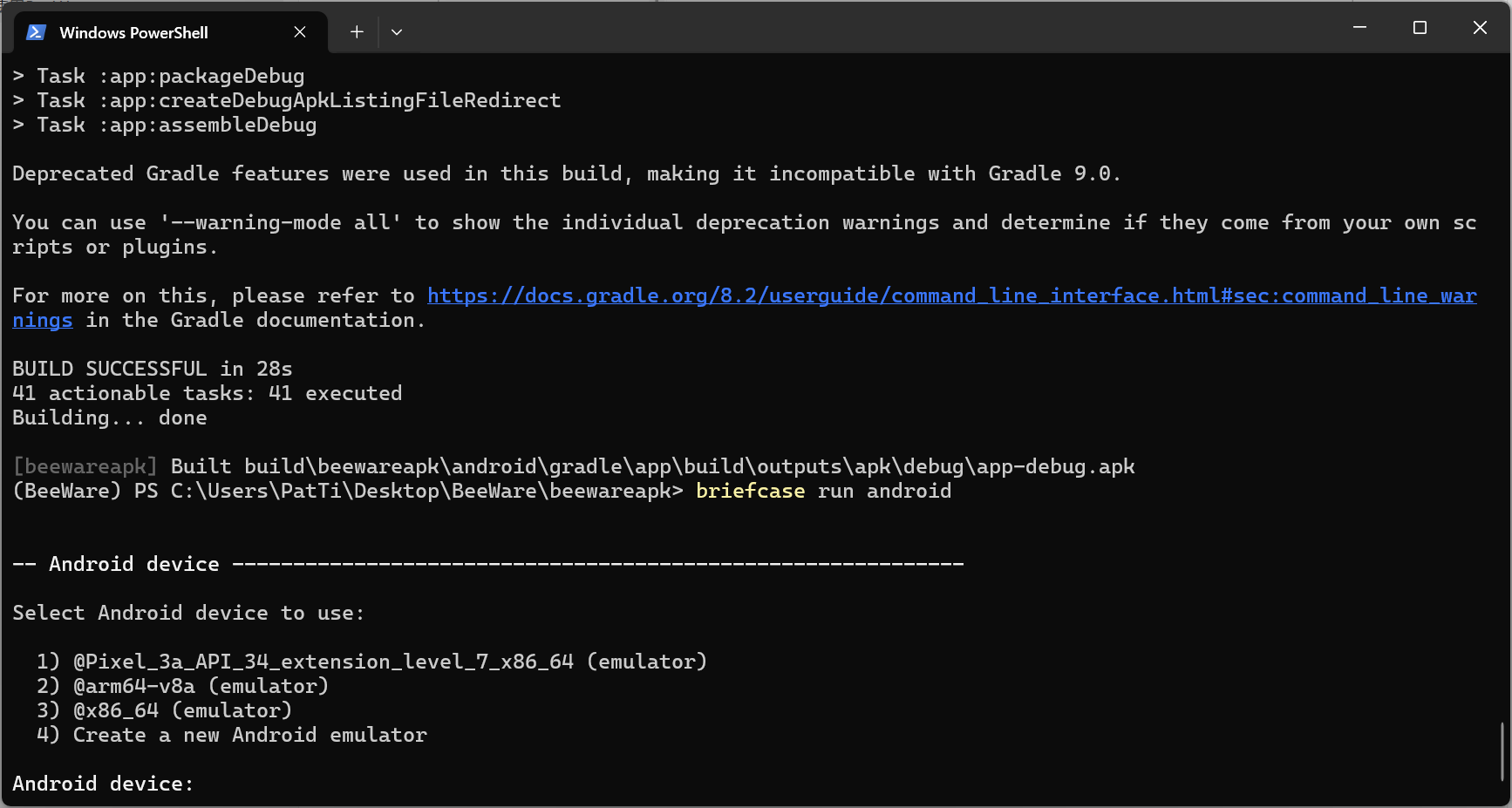Viewport: 1512px width, 808px height.
Task: Click the @arm64-v8a emulator option line
Action: pyautogui.click(x=182, y=686)
